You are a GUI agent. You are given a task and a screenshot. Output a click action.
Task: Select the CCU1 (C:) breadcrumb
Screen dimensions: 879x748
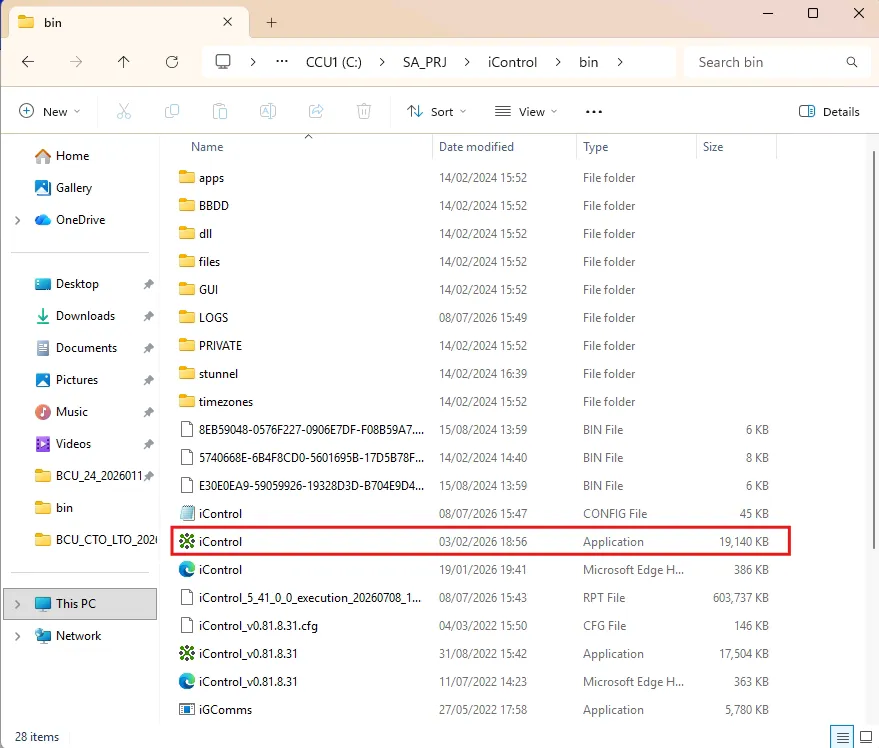tap(334, 62)
